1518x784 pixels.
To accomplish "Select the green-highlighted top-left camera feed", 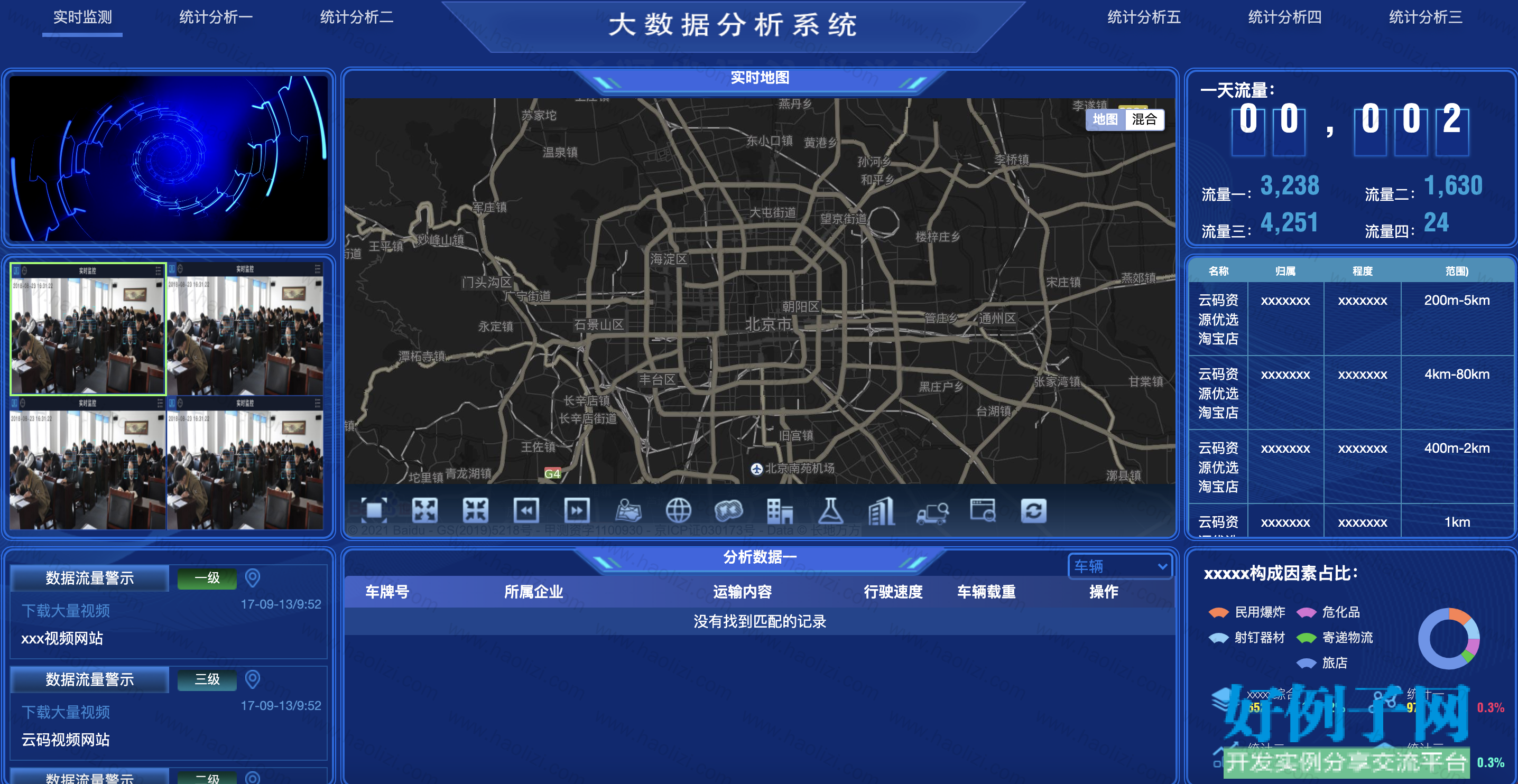I will click(x=88, y=329).
